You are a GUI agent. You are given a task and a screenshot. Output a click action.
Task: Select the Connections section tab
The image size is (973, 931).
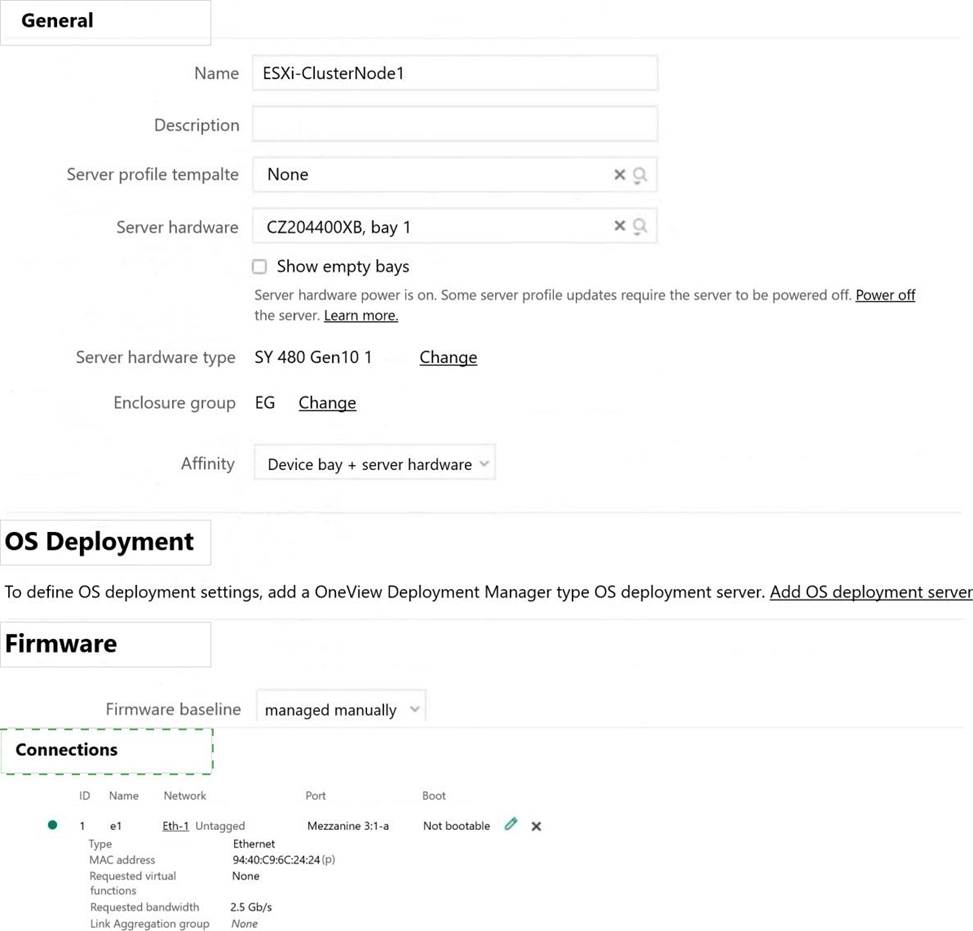pos(106,750)
